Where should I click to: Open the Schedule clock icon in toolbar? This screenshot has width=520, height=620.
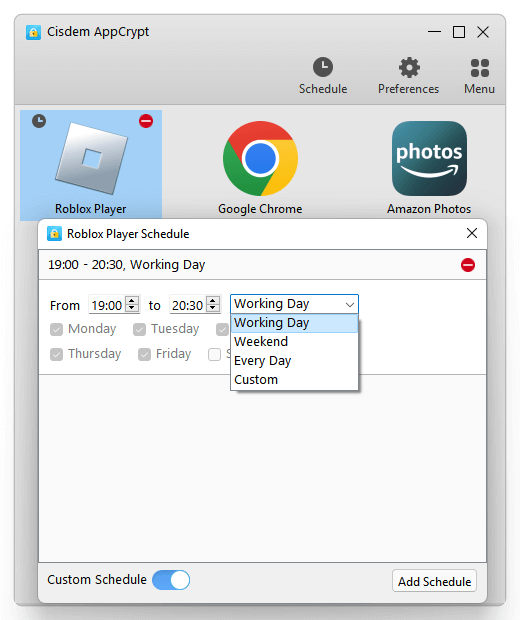coord(323,67)
